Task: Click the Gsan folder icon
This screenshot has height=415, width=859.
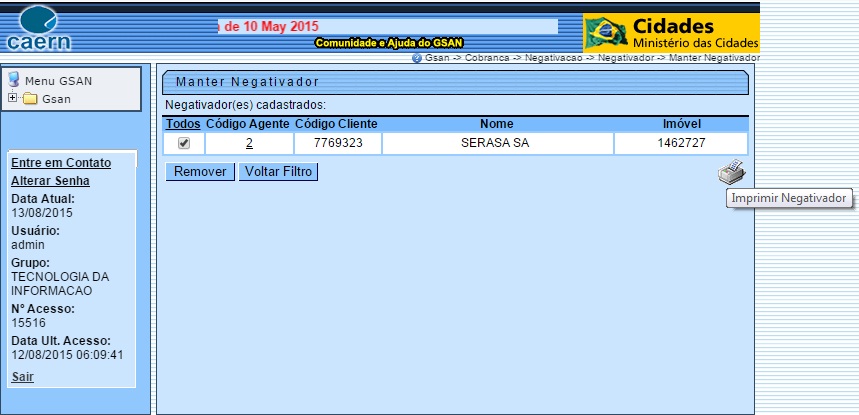Action: click(x=29, y=99)
